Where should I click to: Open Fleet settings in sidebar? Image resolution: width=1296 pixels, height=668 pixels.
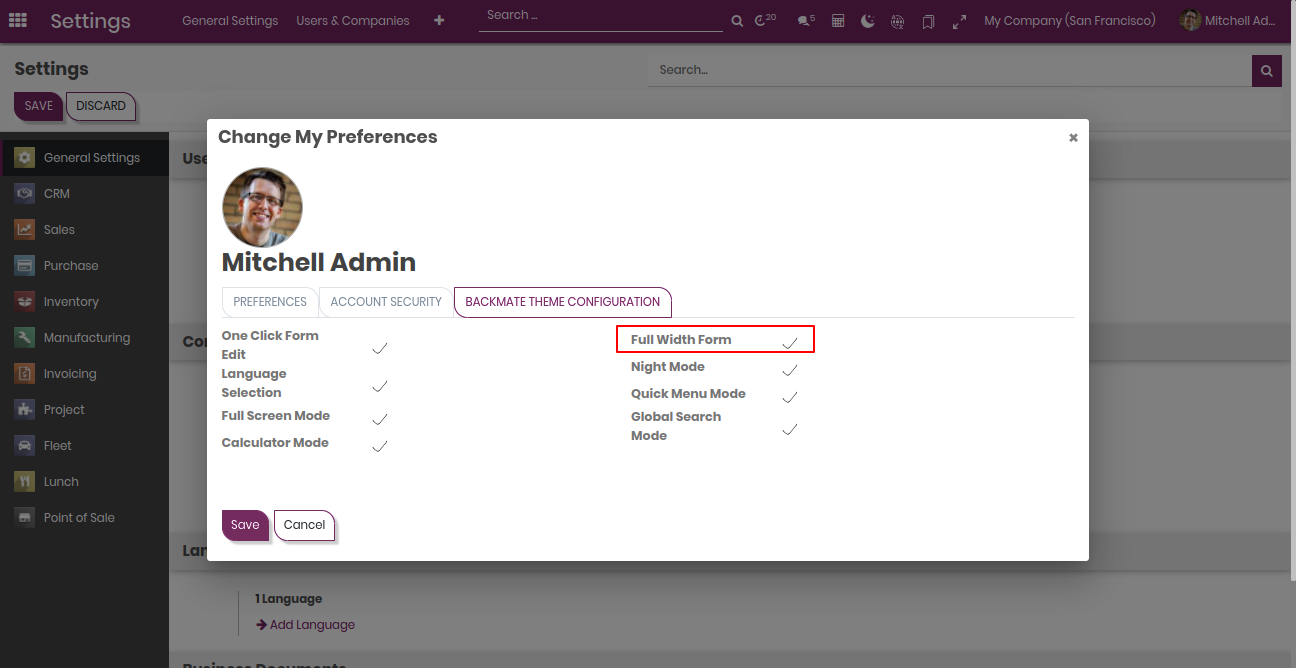click(85, 446)
